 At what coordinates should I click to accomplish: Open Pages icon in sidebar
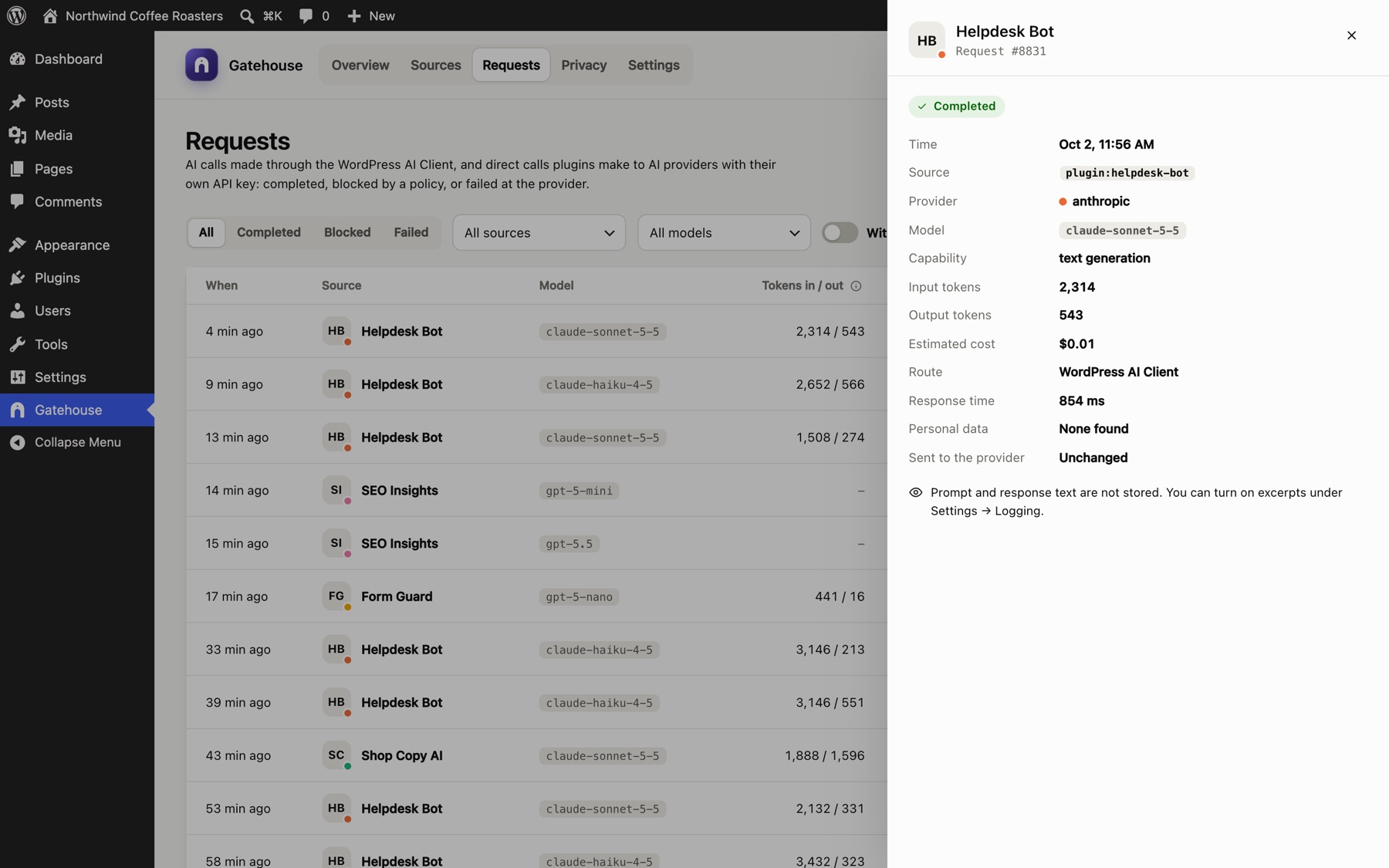point(18,168)
